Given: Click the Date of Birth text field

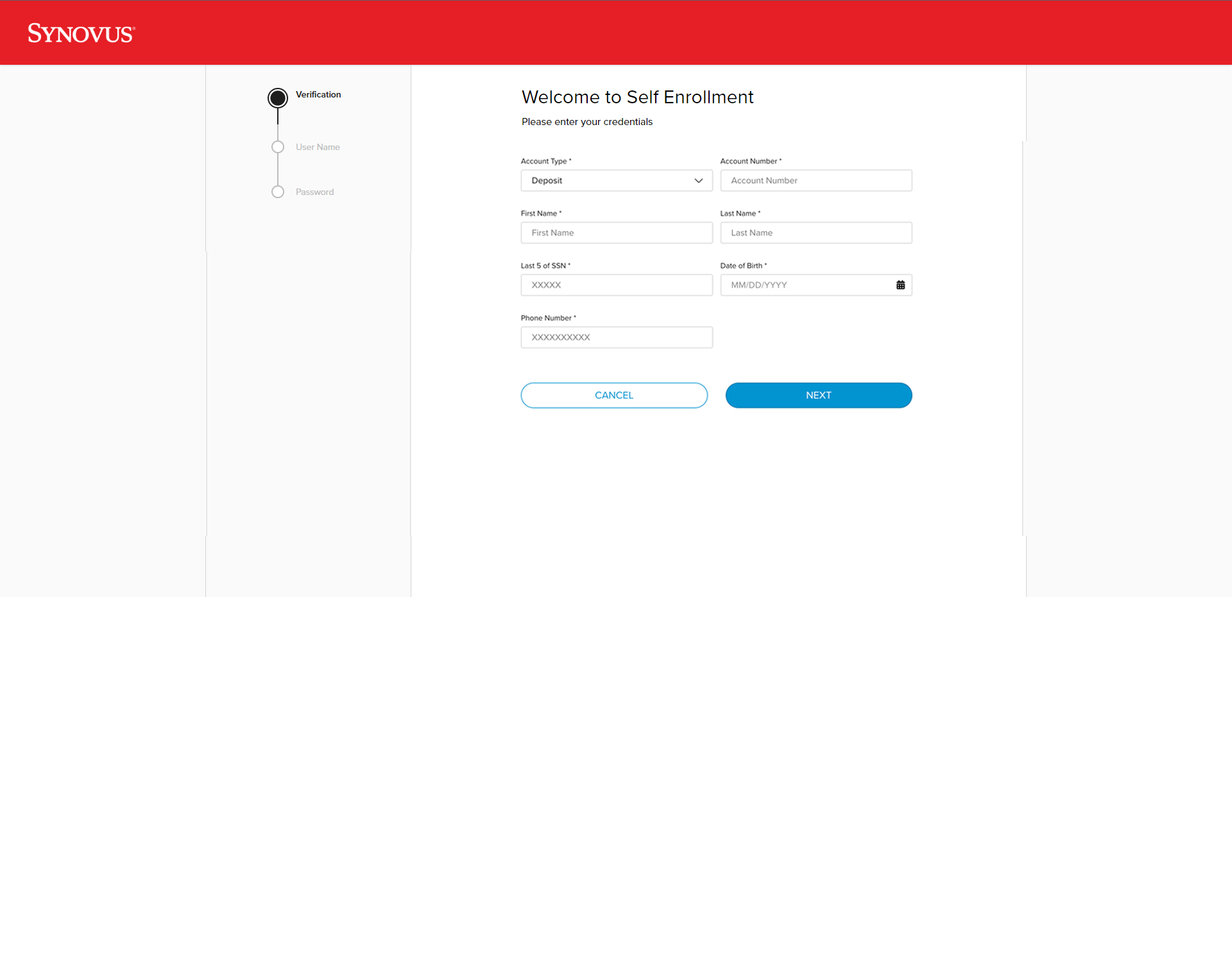Looking at the screenshot, I should pos(805,285).
